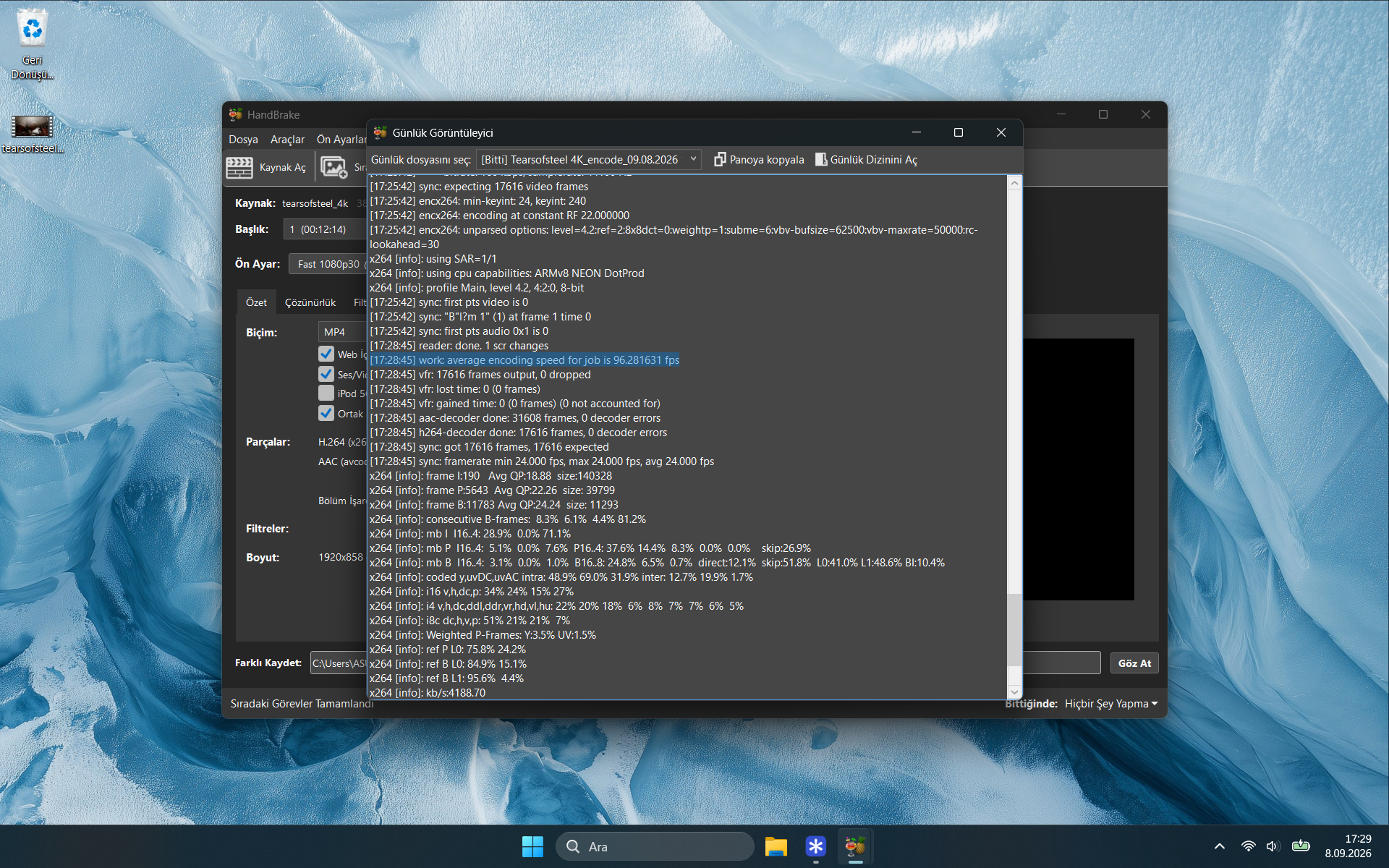Close the Günlük Görüntüleyici log window
The image size is (1389, 868).
(1001, 132)
